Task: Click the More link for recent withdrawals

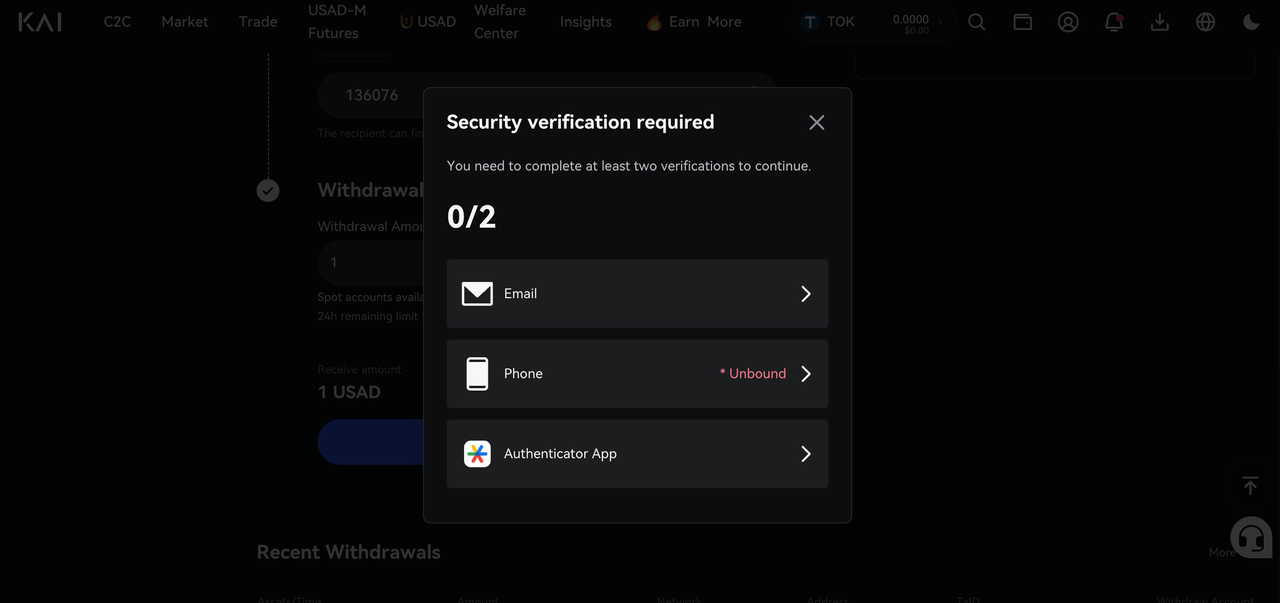Action: click(x=1221, y=552)
